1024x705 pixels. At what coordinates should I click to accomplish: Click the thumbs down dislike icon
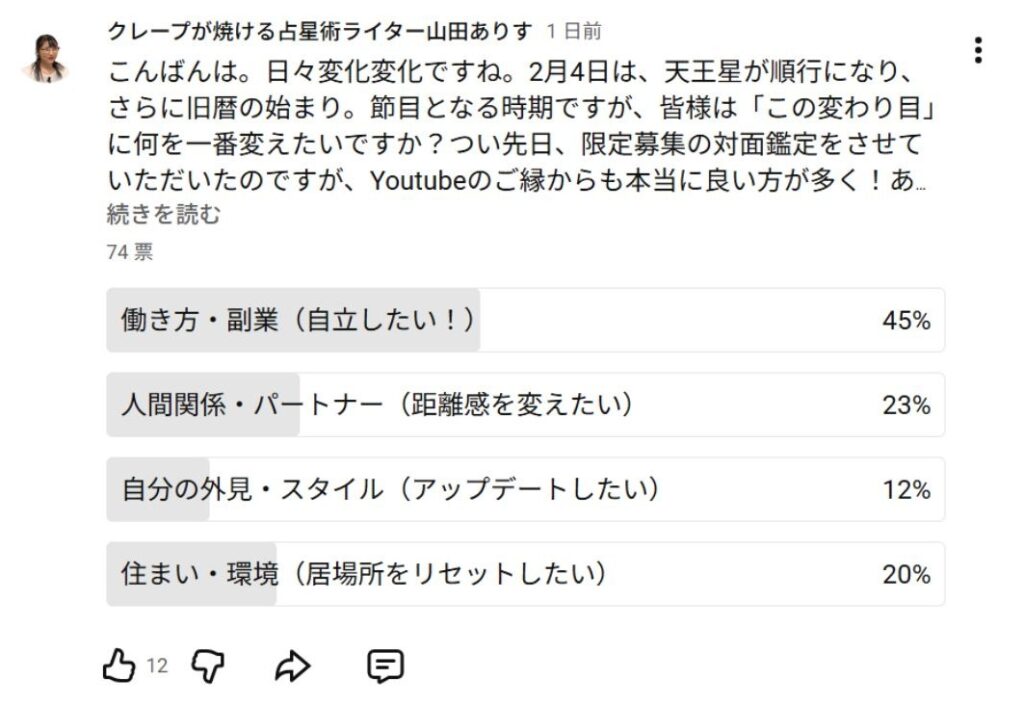(x=209, y=666)
